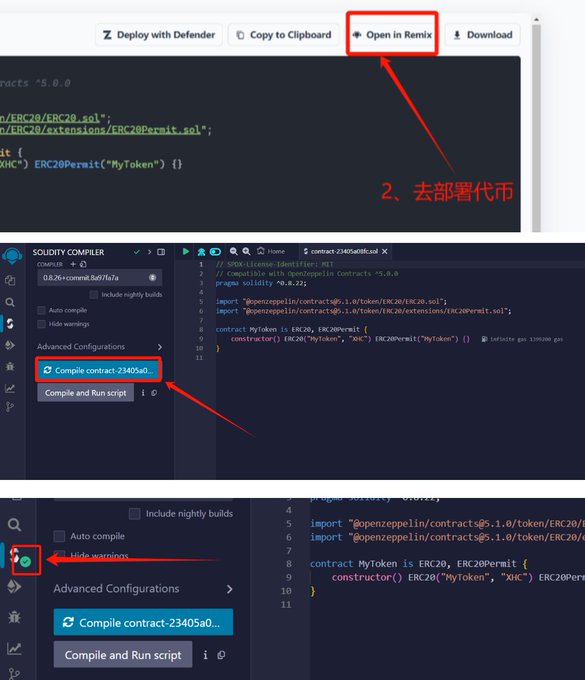The image size is (585, 680).
Task: Switch to the Home tab
Action: tap(271, 251)
